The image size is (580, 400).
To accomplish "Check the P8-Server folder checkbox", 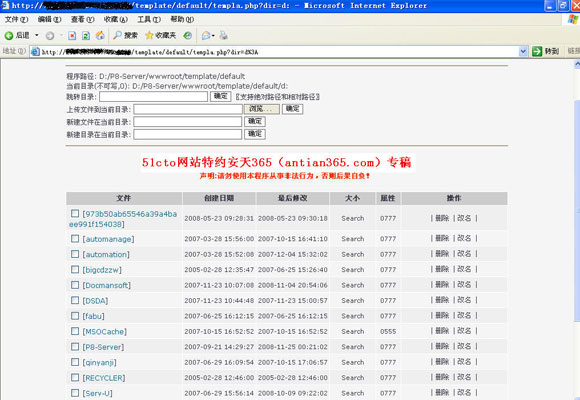I will click(x=75, y=347).
